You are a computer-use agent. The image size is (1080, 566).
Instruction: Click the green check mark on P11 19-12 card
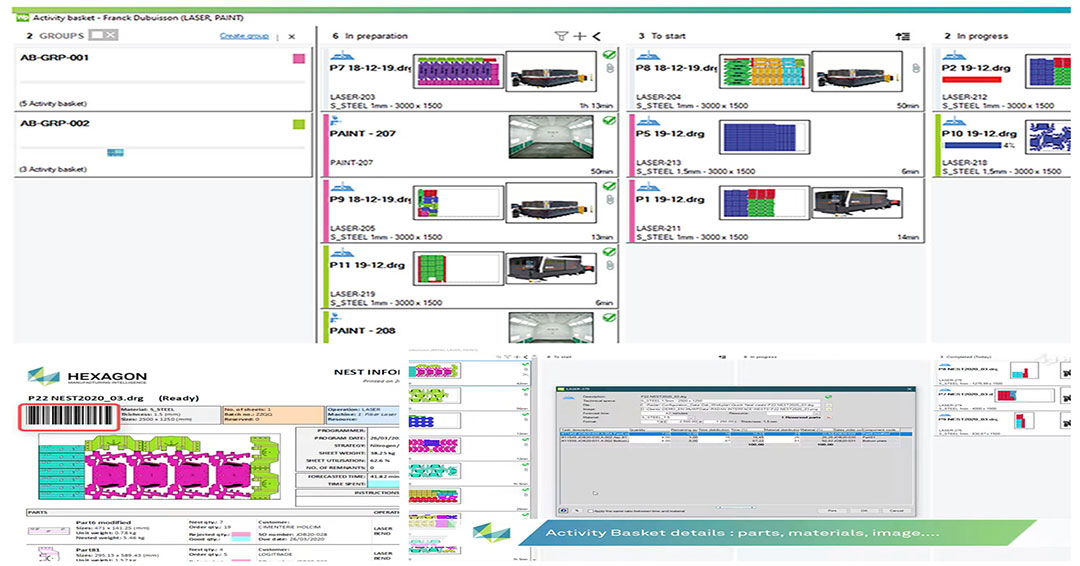point(609,252)
